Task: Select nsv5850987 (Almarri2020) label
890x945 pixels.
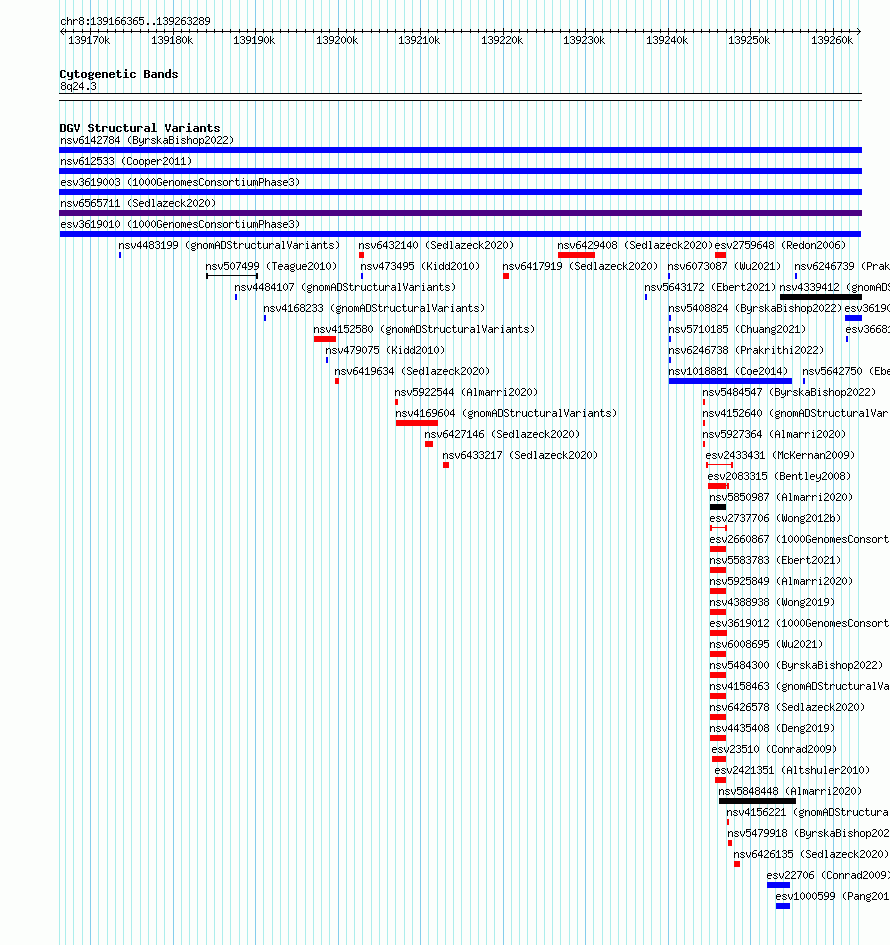Action: pos(782,498)
